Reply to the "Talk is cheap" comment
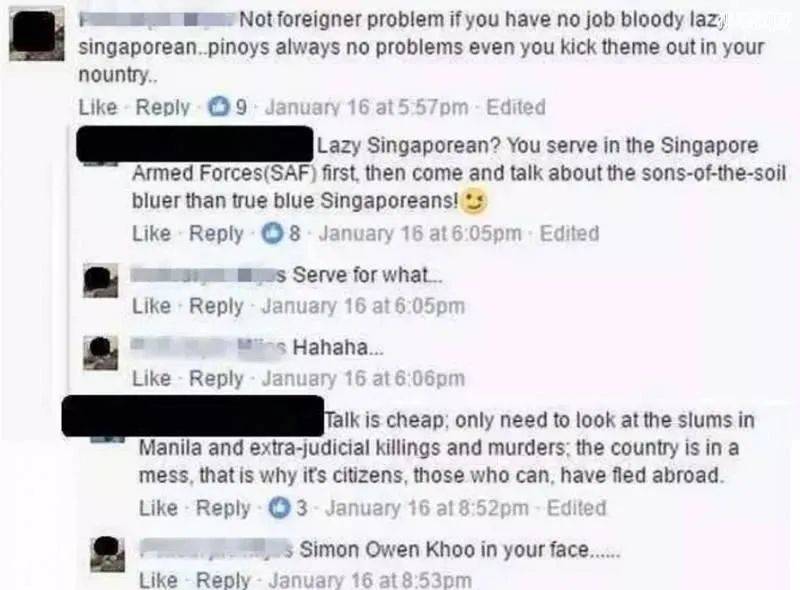The height and width of the screenshot is (590, 800). pos(223,508)
